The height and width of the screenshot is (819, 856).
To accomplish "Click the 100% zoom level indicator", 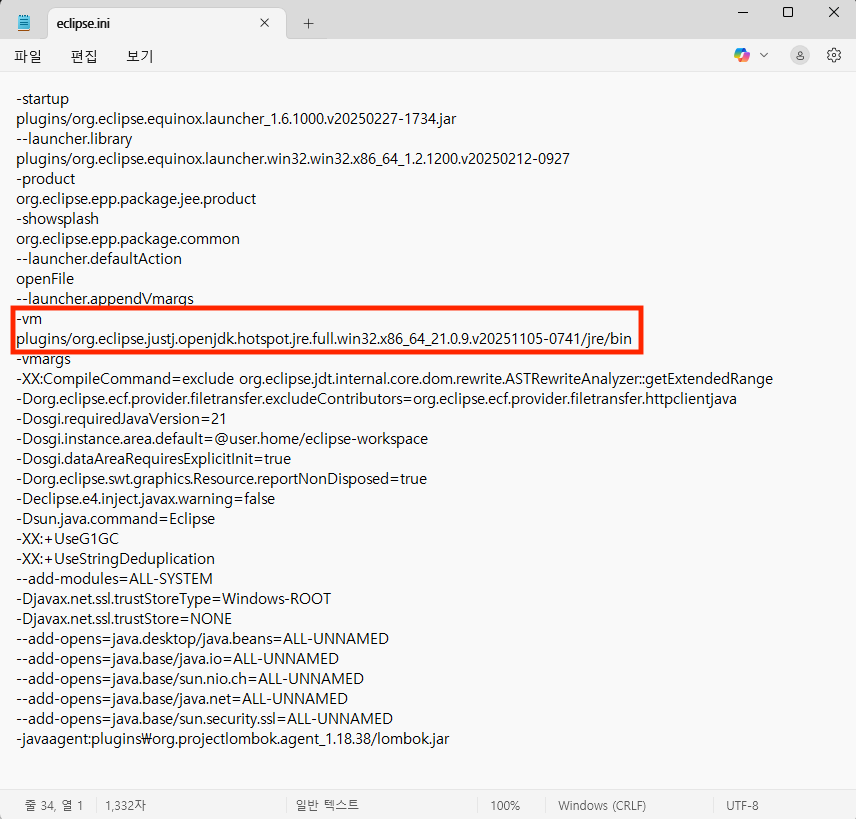I will (506, 805).
